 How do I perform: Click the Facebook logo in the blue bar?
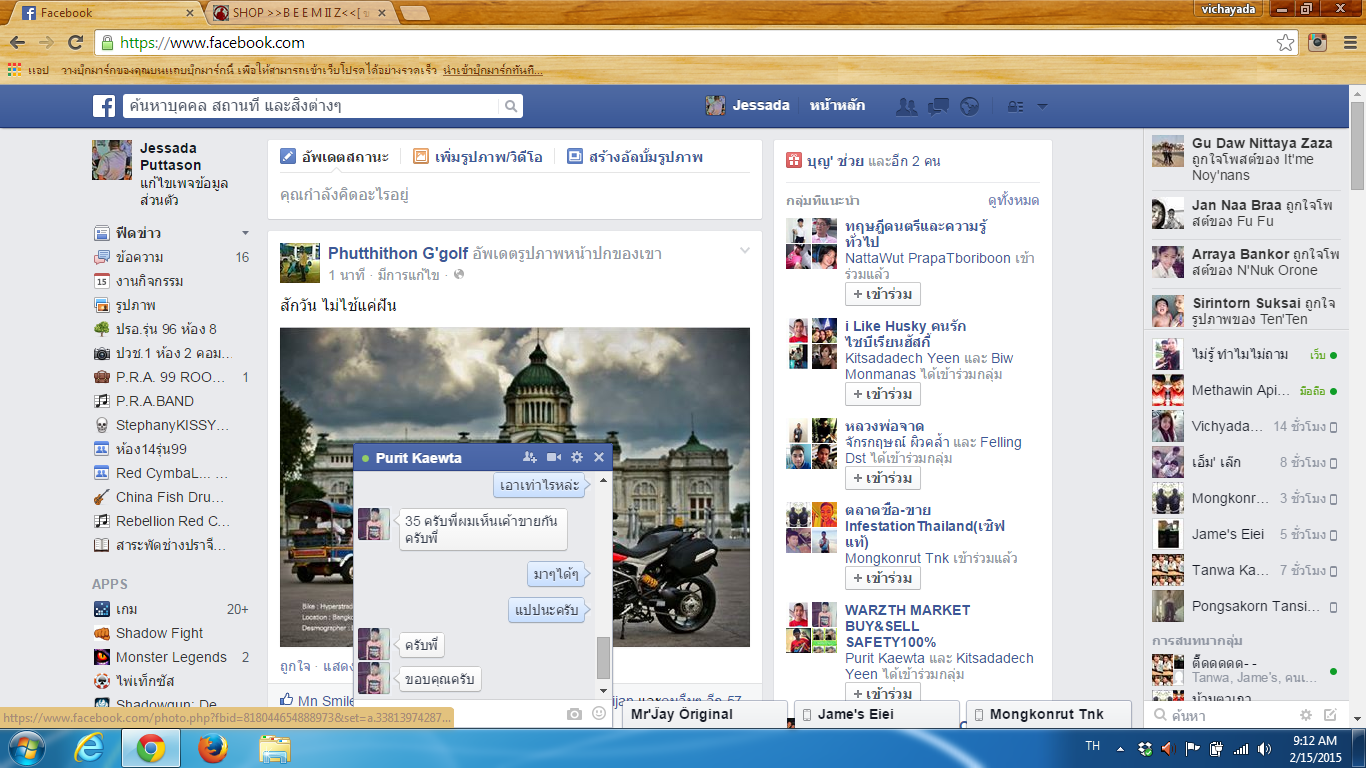(x=104, y=106)
